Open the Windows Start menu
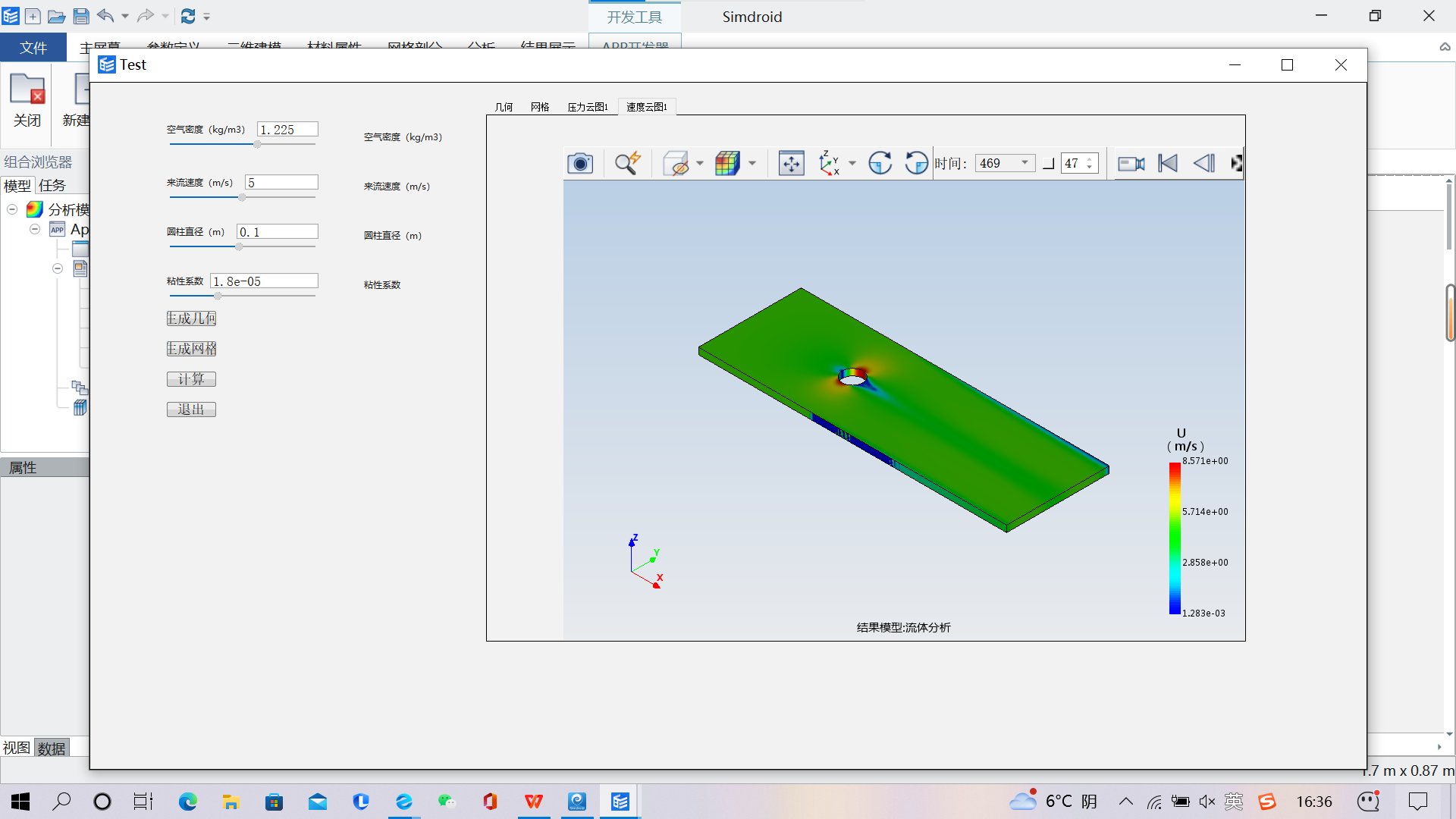Image resolution: width=1456 pixels, height=819 pixels. coord(20,802)
